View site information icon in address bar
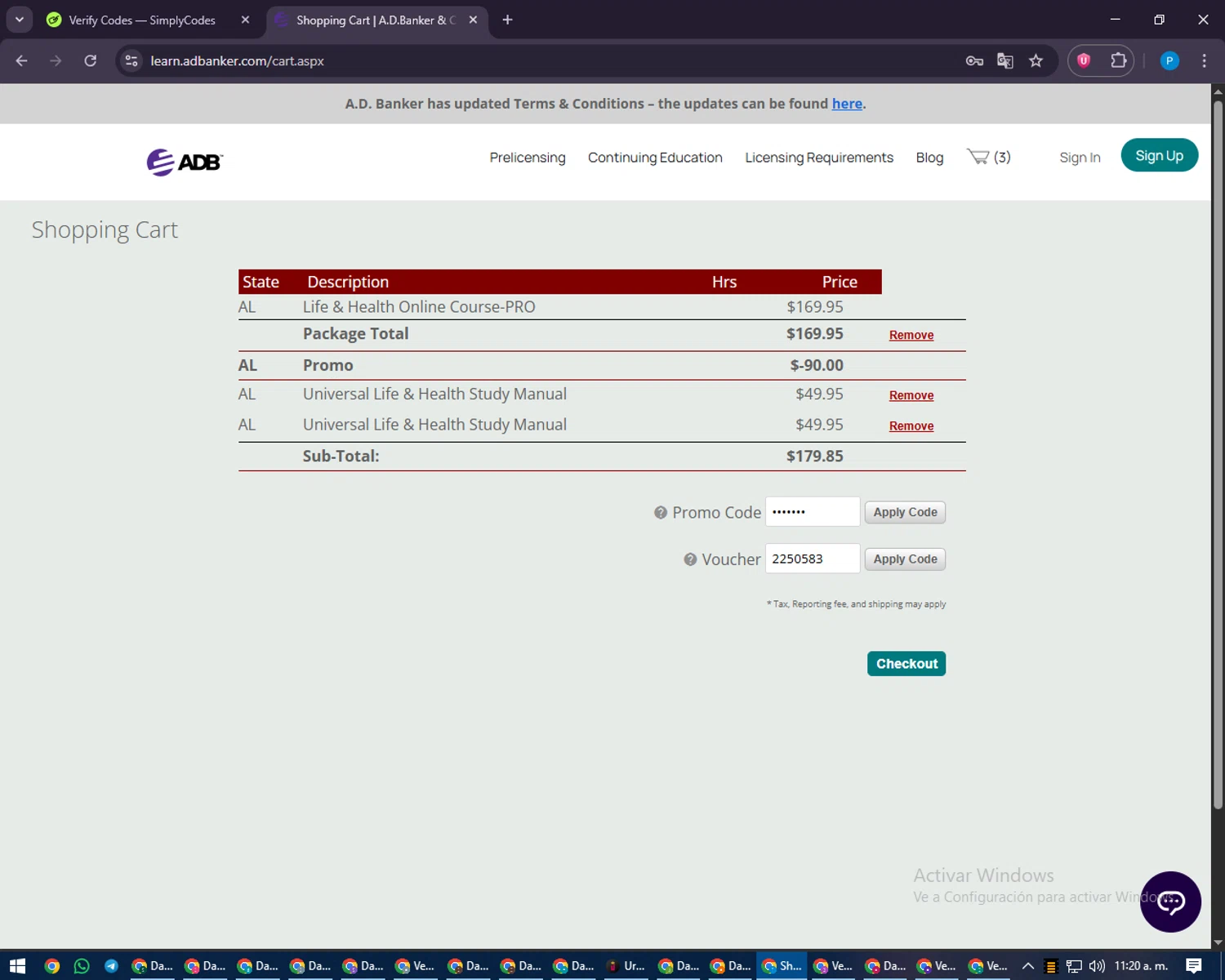The height and width of the screenshot is (980, 1225). click(x=131, y=60)
